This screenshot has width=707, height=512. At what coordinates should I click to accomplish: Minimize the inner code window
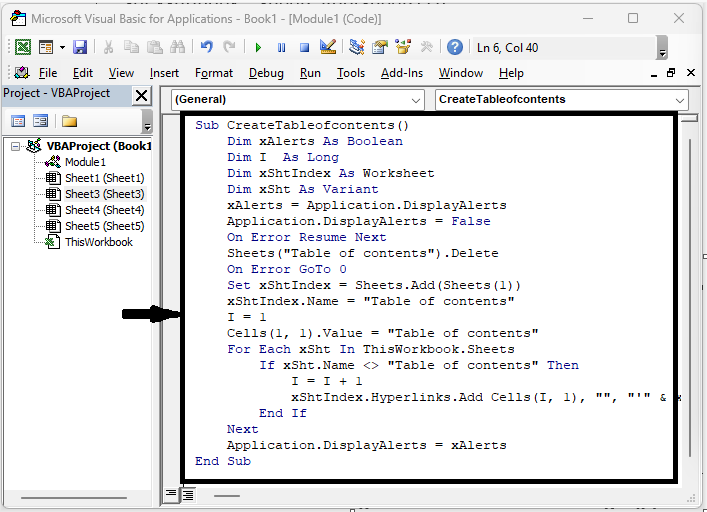point(654,74)
